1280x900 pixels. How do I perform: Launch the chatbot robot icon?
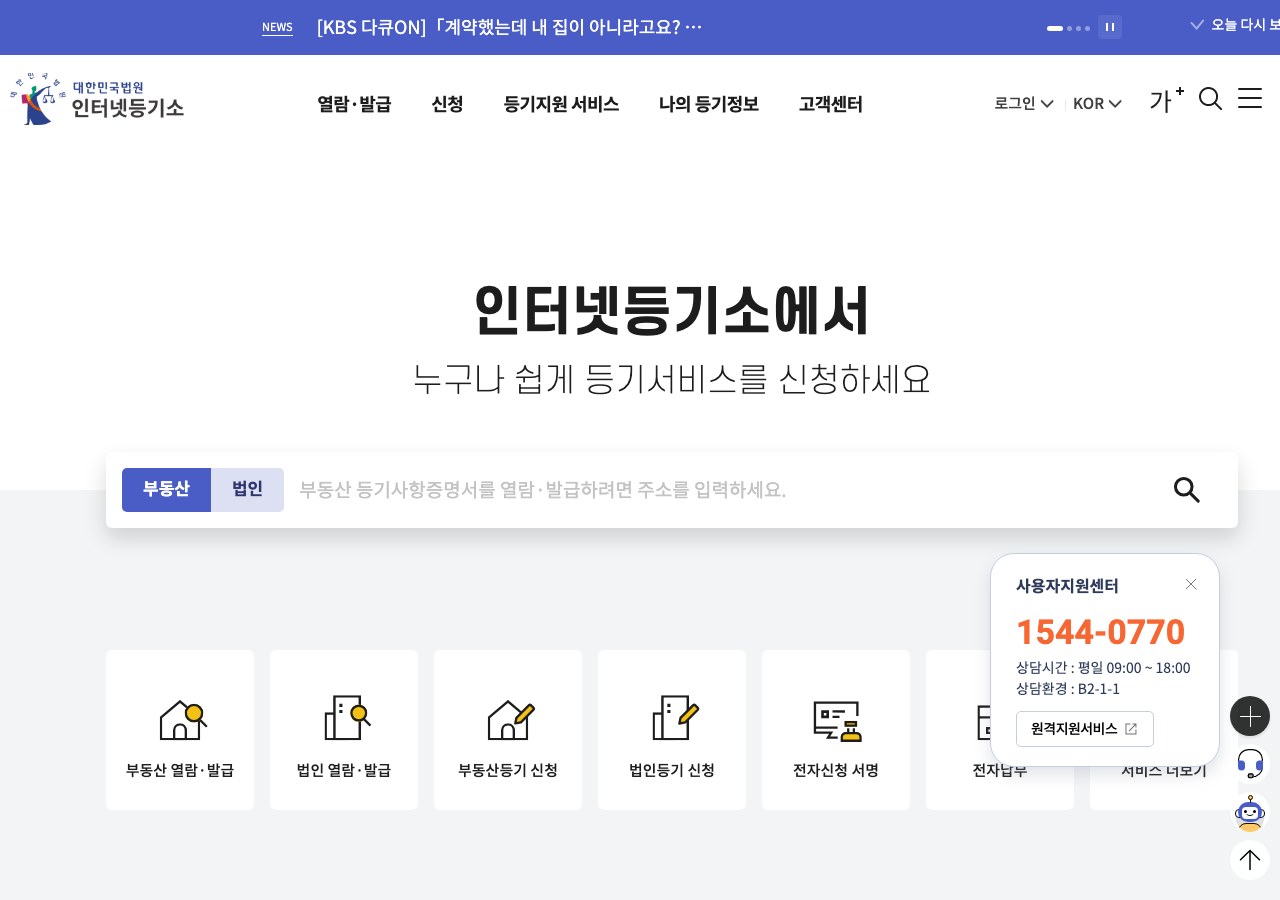(x=1250, y=813)
